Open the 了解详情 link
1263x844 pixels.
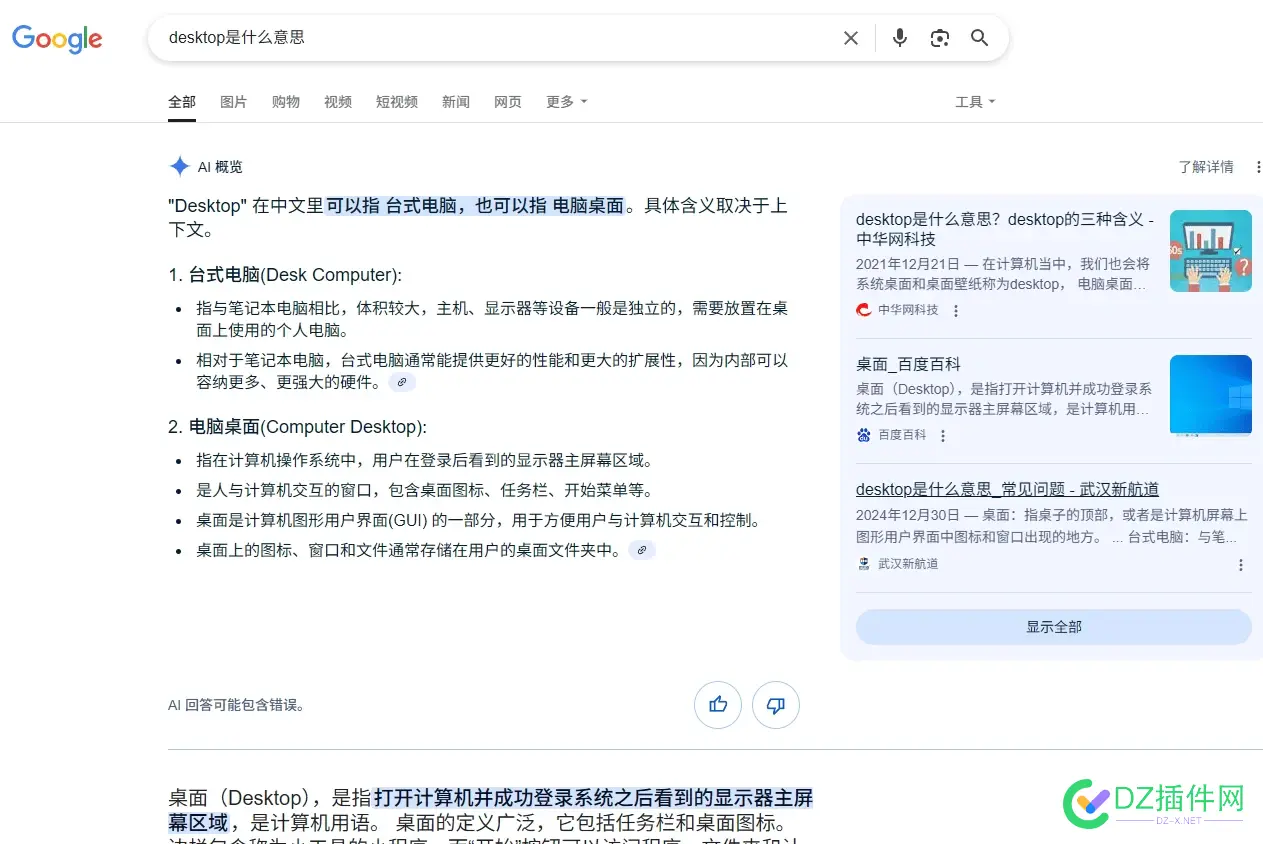[1206, 166]
